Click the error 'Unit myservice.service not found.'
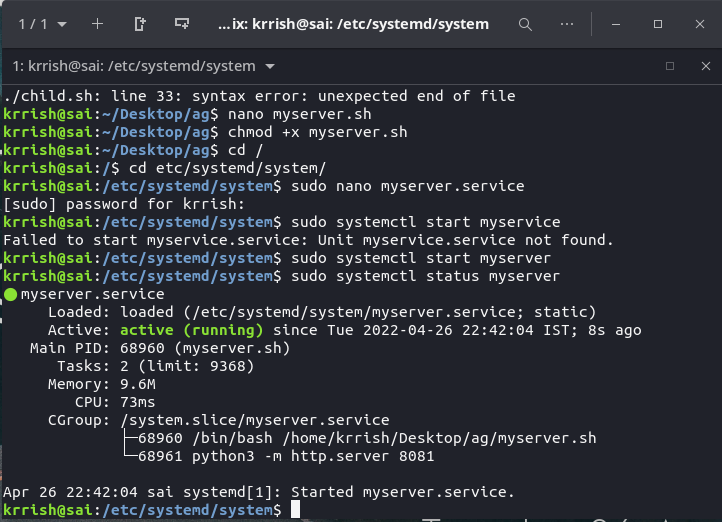The image size is (722, 522). tap(466, 240)
